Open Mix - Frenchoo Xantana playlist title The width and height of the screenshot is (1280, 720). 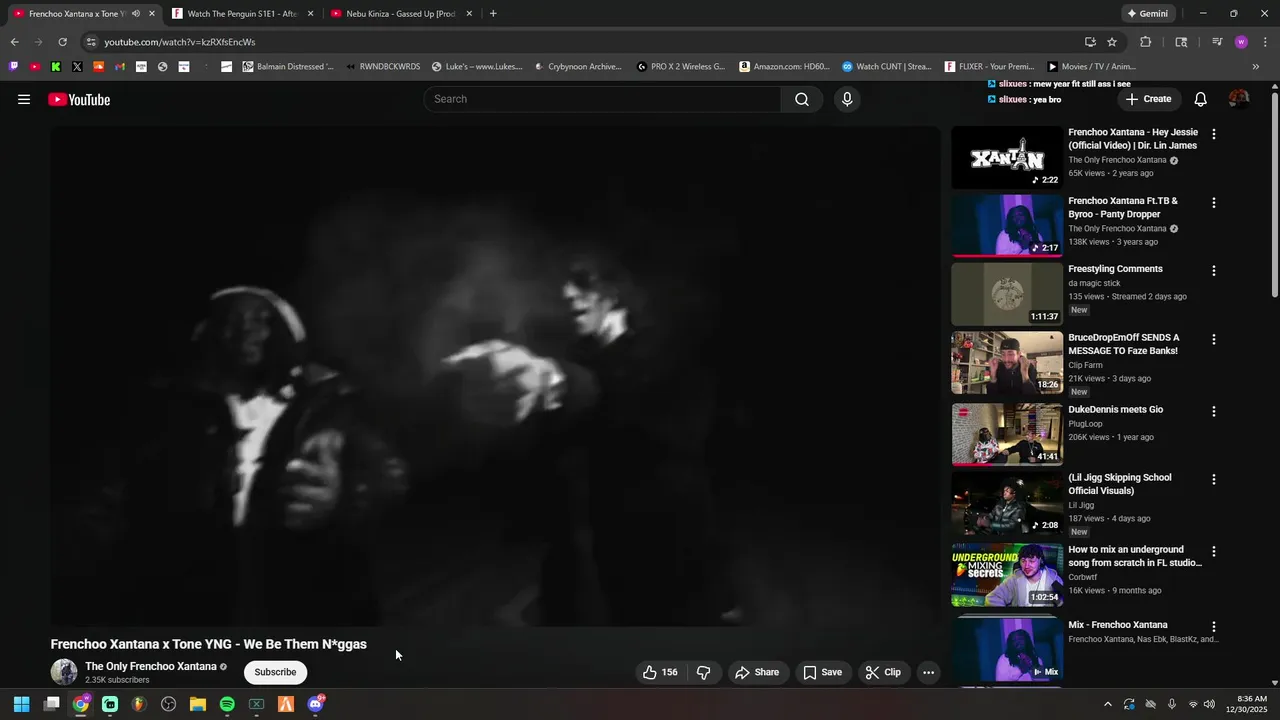pos(1118,625)
